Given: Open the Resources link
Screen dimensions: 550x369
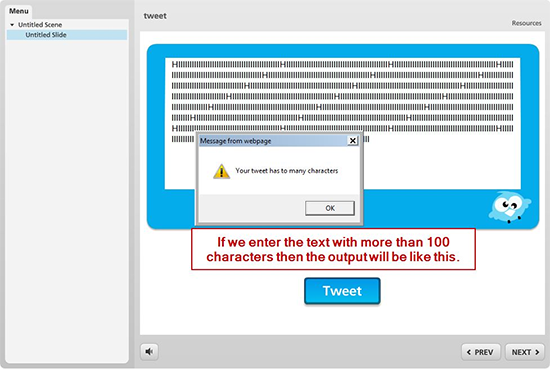Looking at the screenshot, I should click(x=526, y=23).
